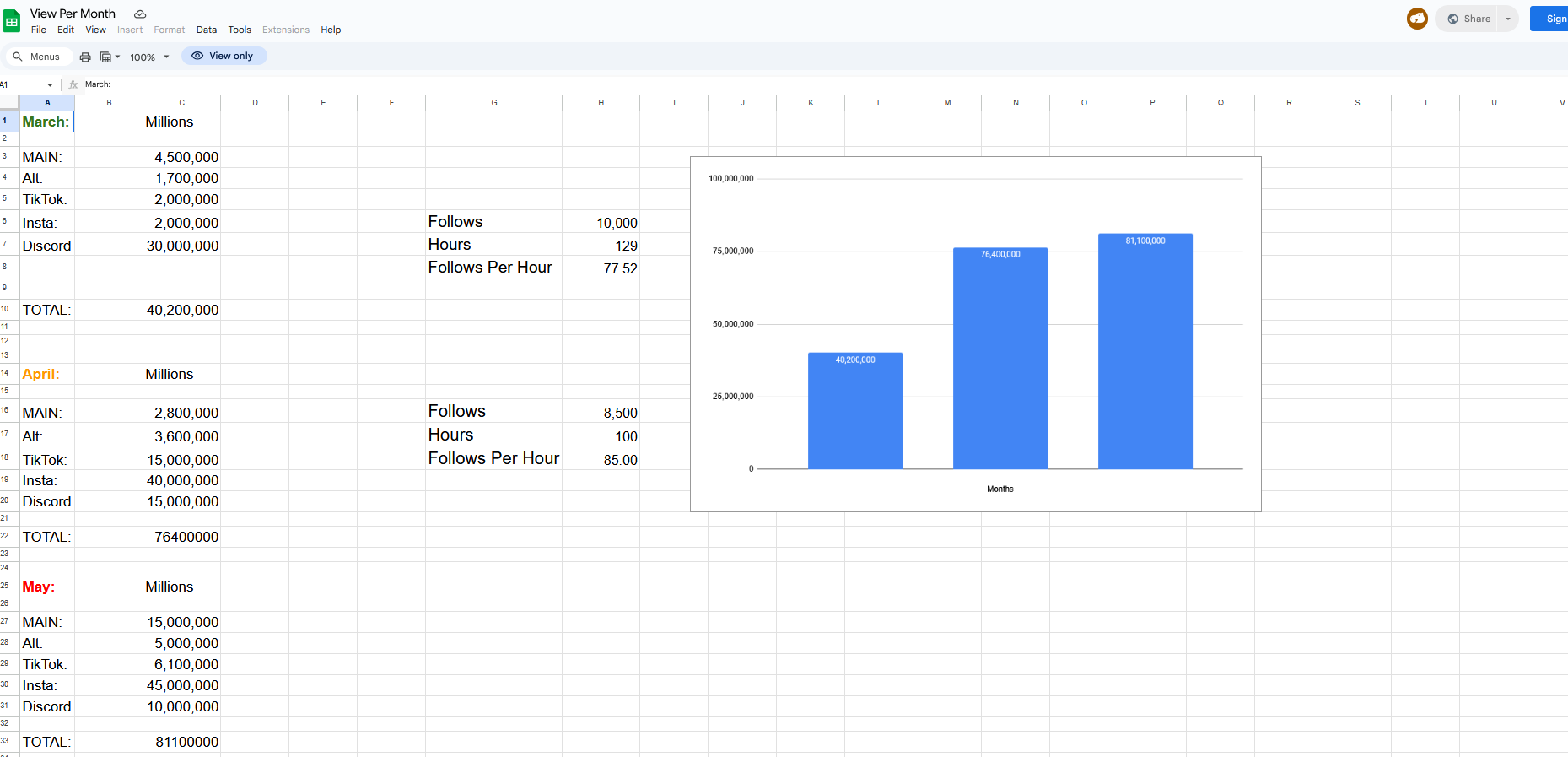Click the Sign in button
This screenshot has width=1568, height=757.
[1550, 19]
